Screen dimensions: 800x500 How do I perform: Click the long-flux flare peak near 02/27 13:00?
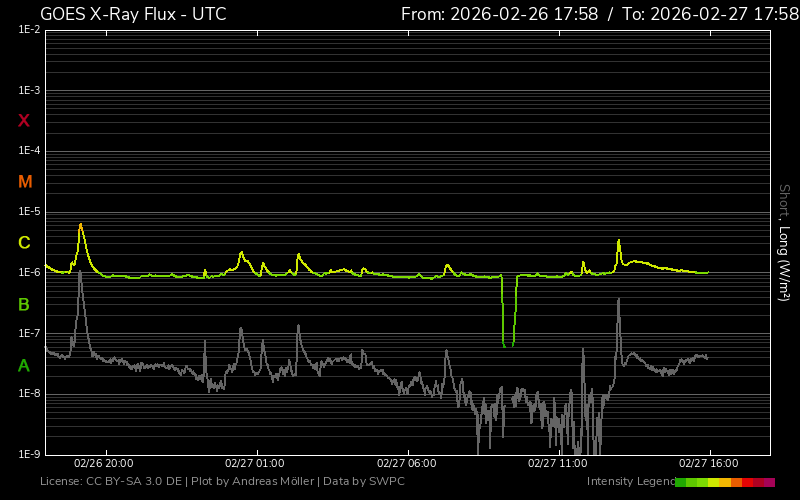619,241
